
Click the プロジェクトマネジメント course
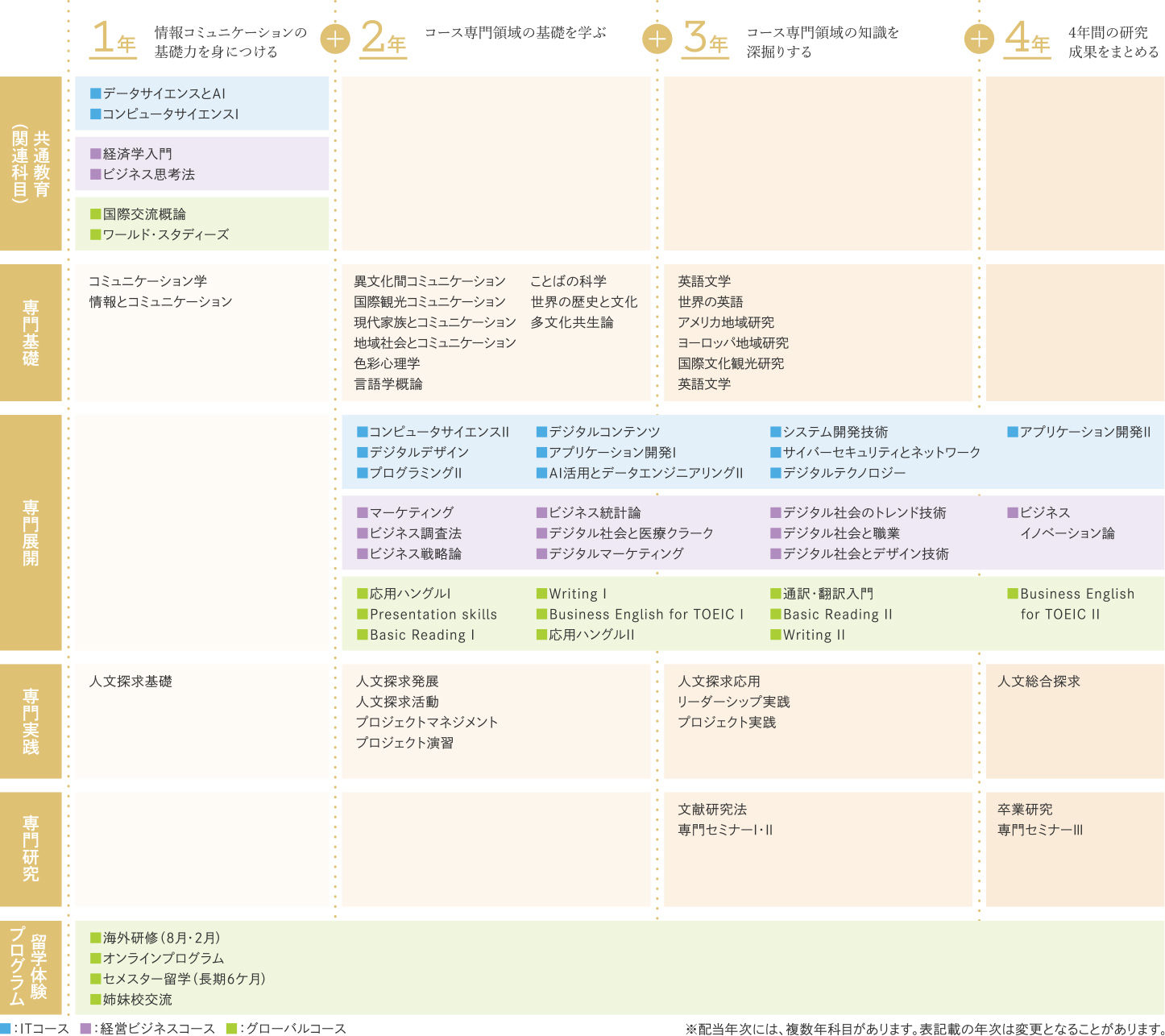click(427, 722)
